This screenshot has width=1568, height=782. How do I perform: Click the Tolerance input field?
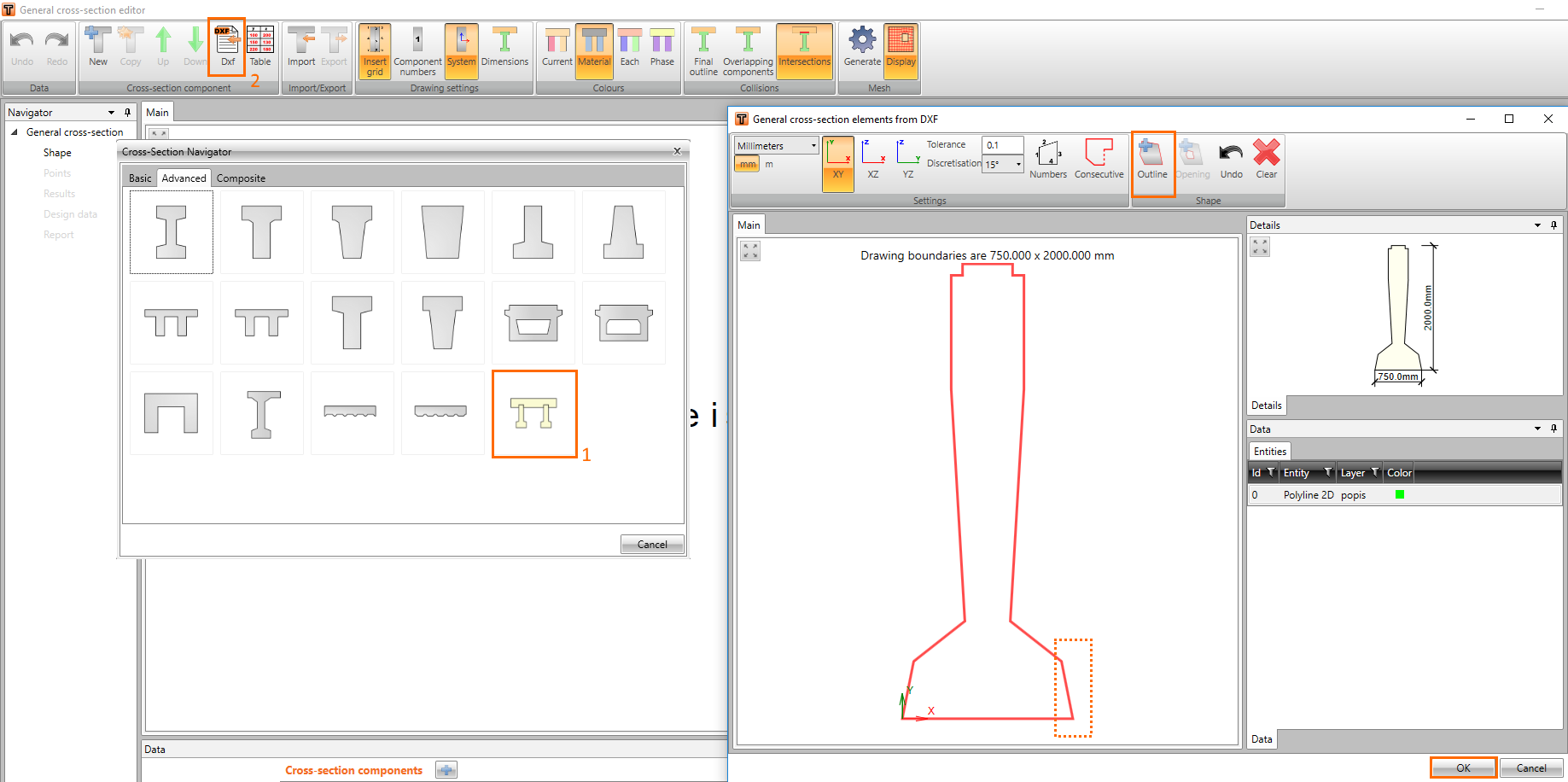1002,145
